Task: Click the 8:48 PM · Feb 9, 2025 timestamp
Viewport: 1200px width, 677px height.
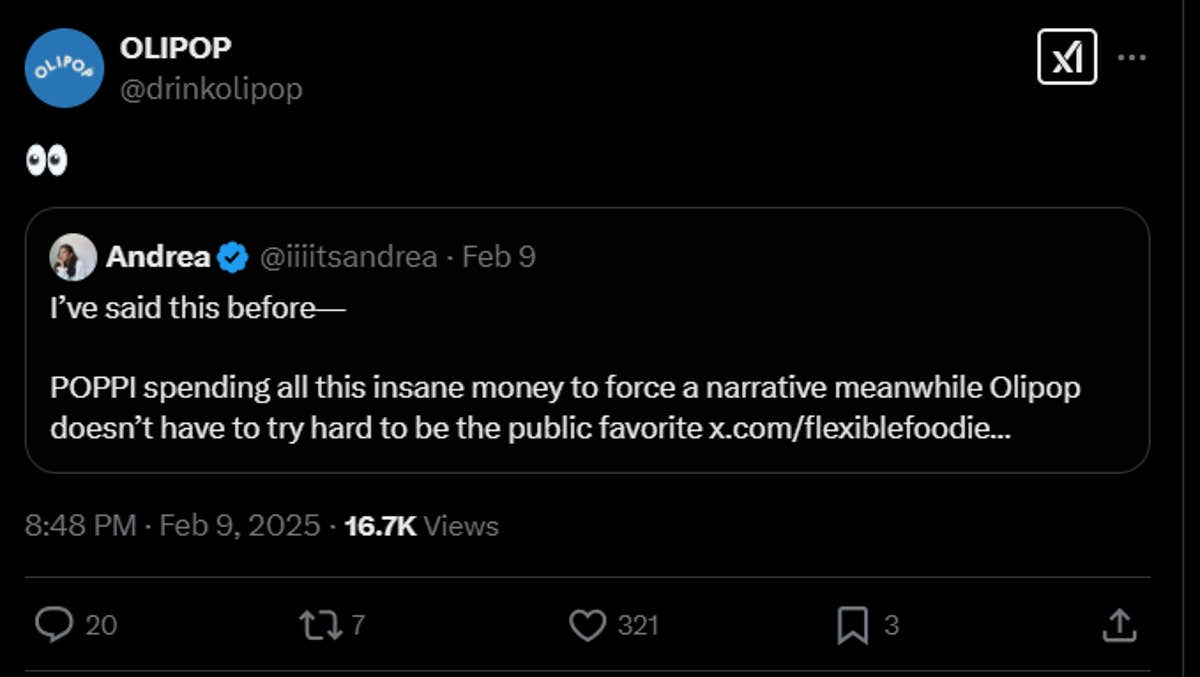Action: pos(172,525)
